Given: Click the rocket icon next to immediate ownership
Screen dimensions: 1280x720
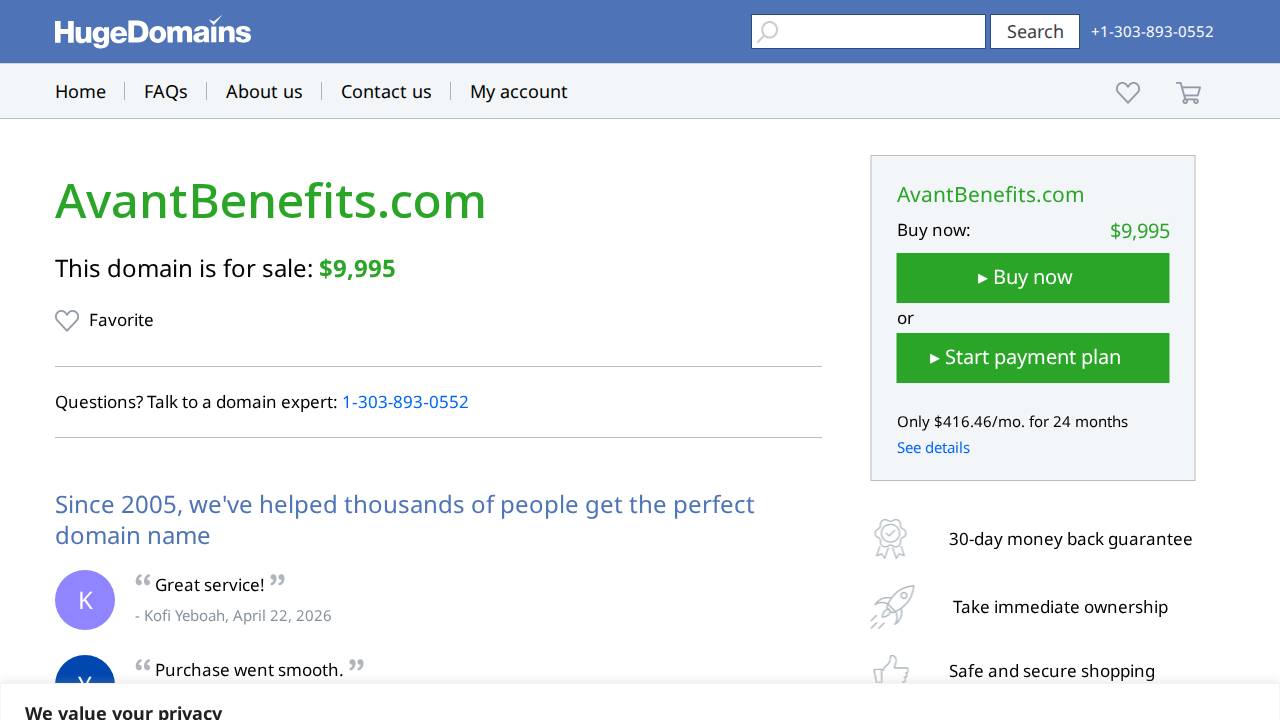Looking at the screenshot, I should [x=890, y=606].
